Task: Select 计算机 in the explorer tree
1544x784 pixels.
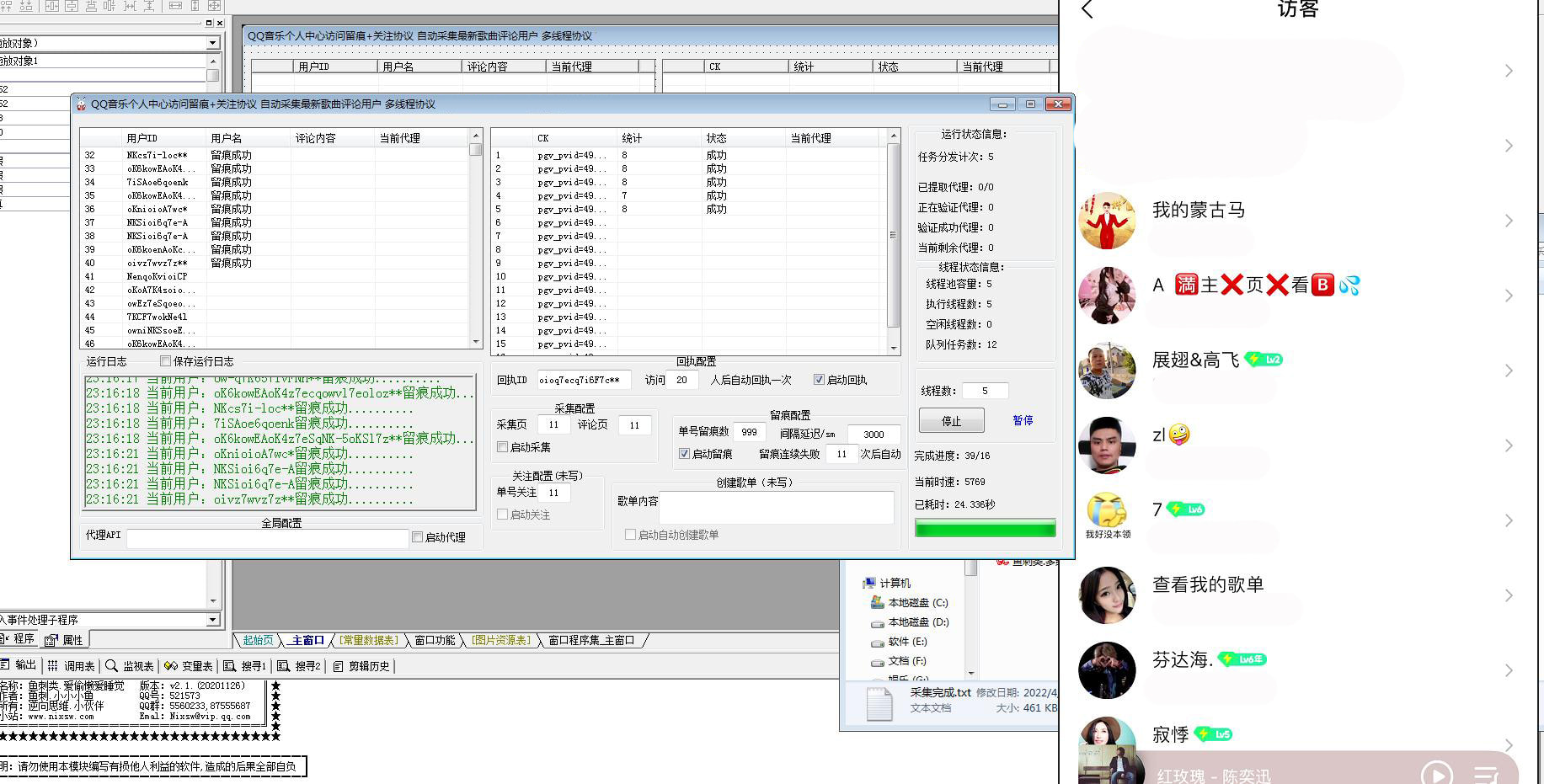Action: coord(887,583)
